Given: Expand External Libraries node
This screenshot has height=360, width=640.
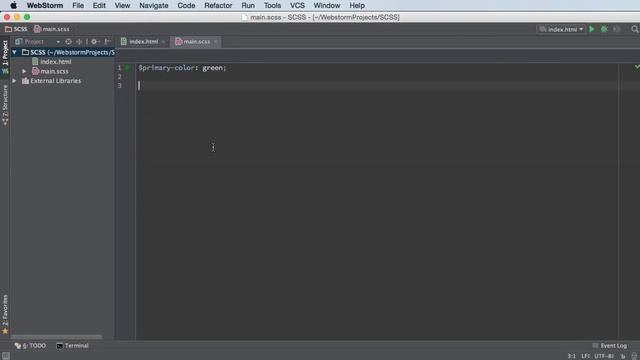Looking at the screenshot, I should 14,81.
